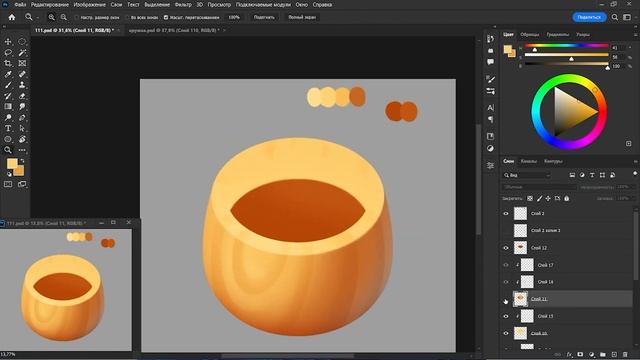640x360 pixels.
Task: Select the Path Selection arrow tool
Action: pos(22,128)
